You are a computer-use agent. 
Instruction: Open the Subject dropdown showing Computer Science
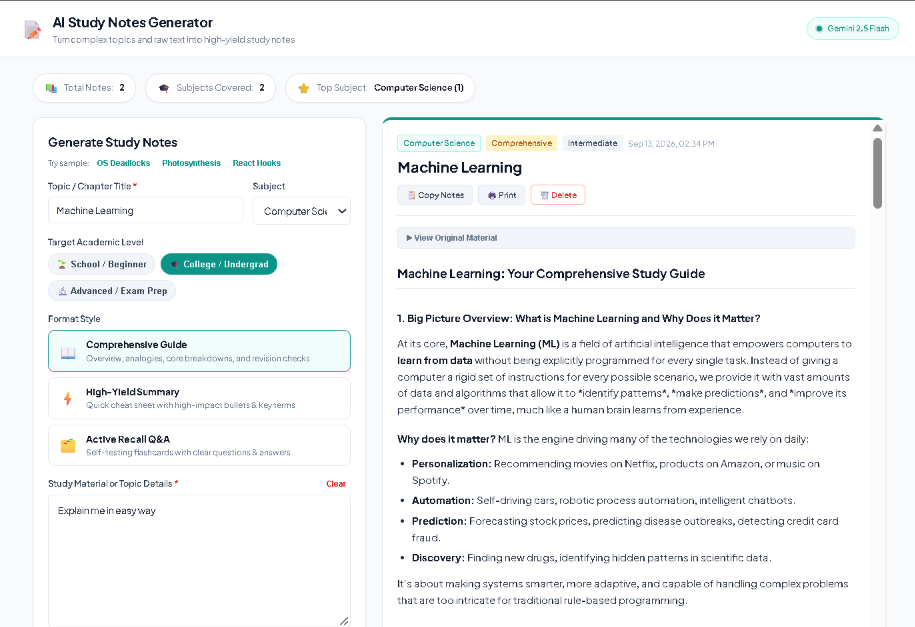click(x=302, y=211)
